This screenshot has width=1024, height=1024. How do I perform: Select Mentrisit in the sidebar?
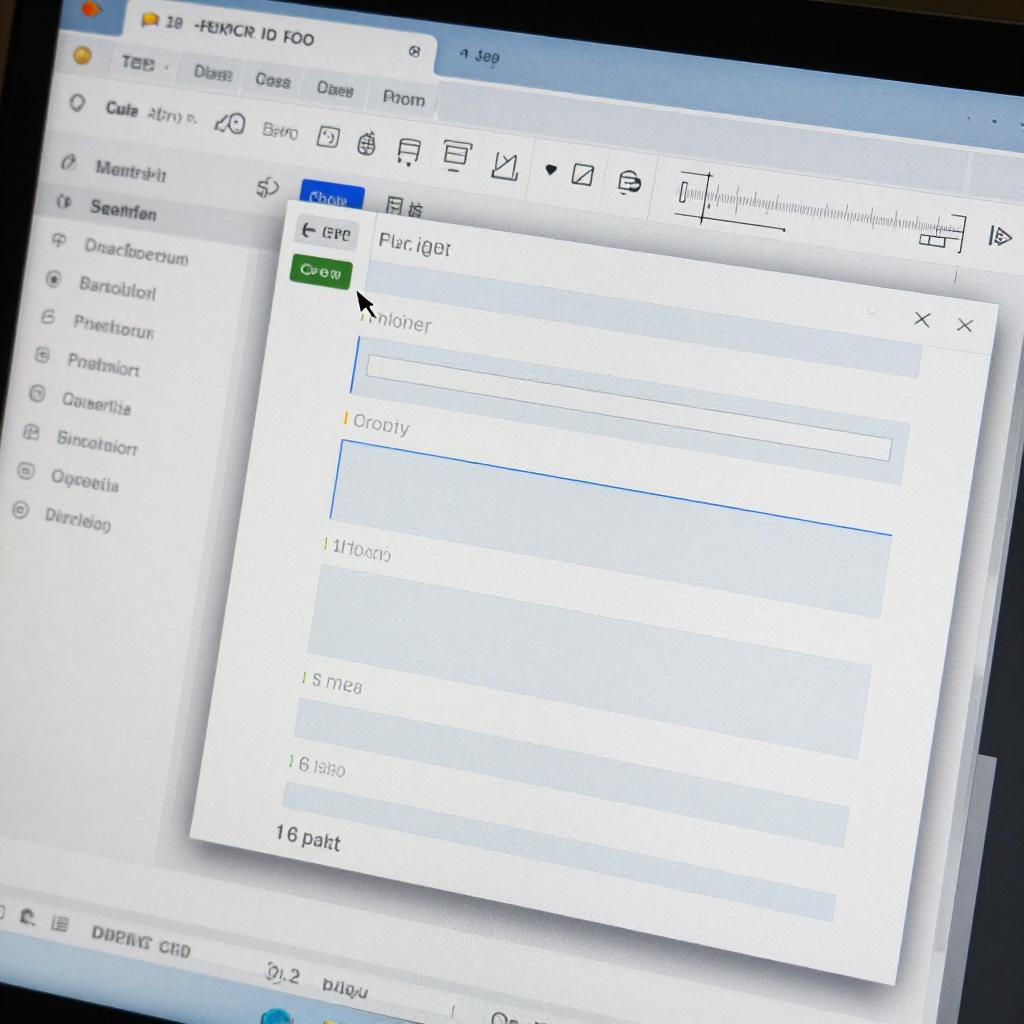point(131,170)
